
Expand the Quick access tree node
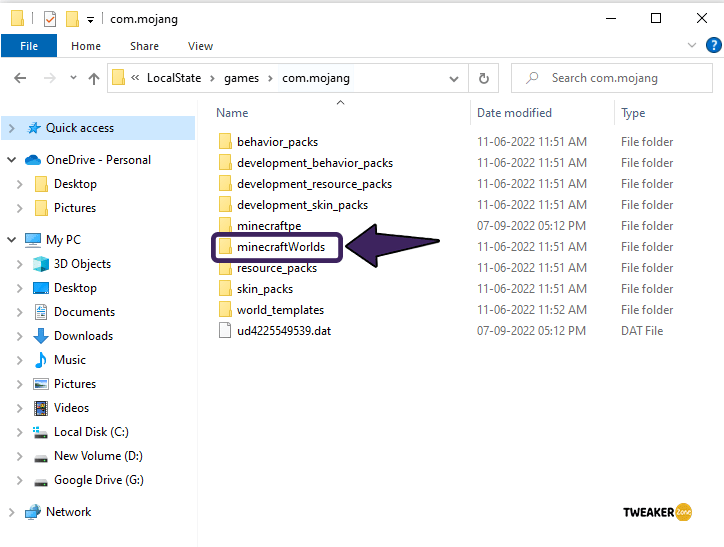[x=12, y=128]
